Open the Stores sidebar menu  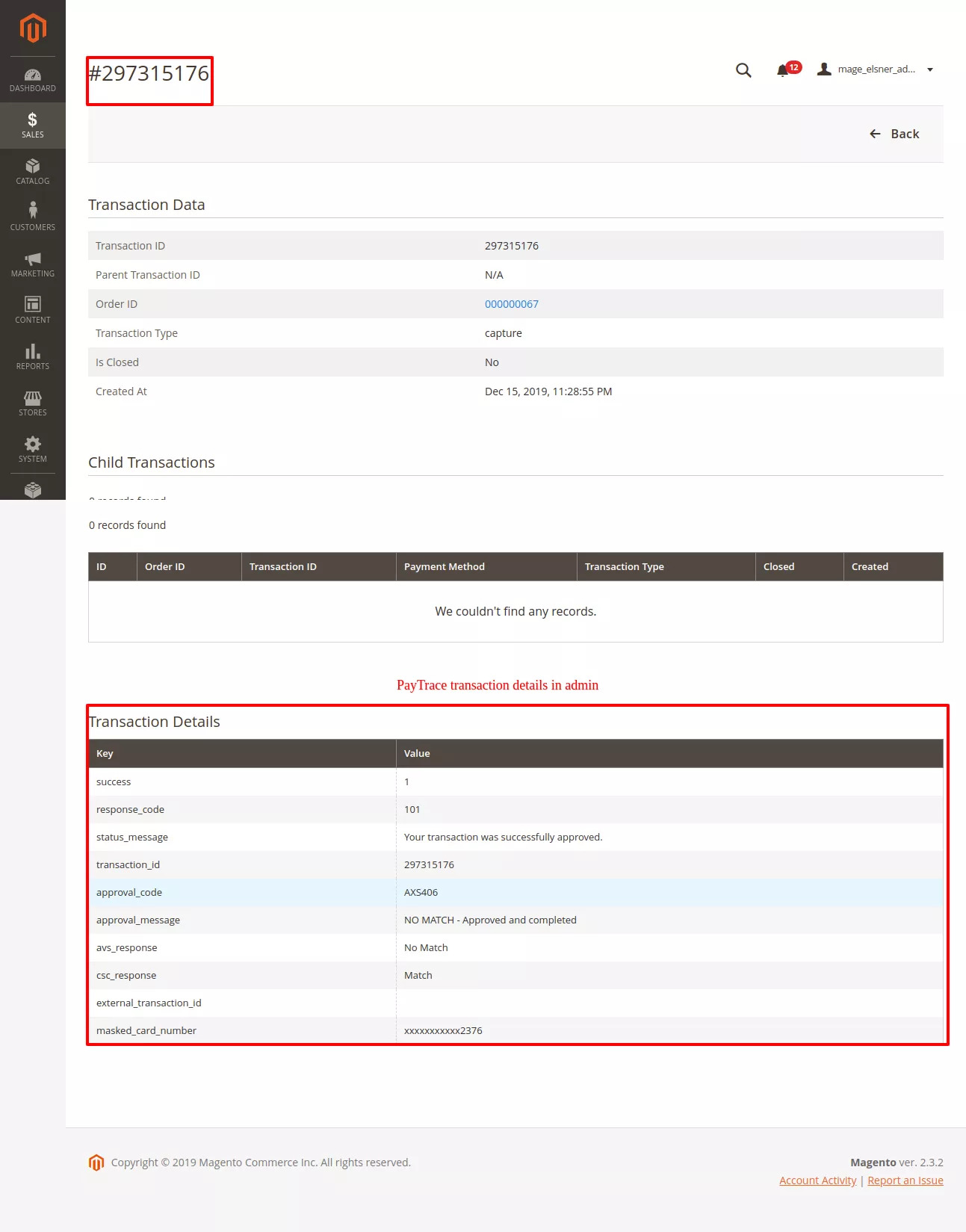pyautogui.click(x=33, y=403)
